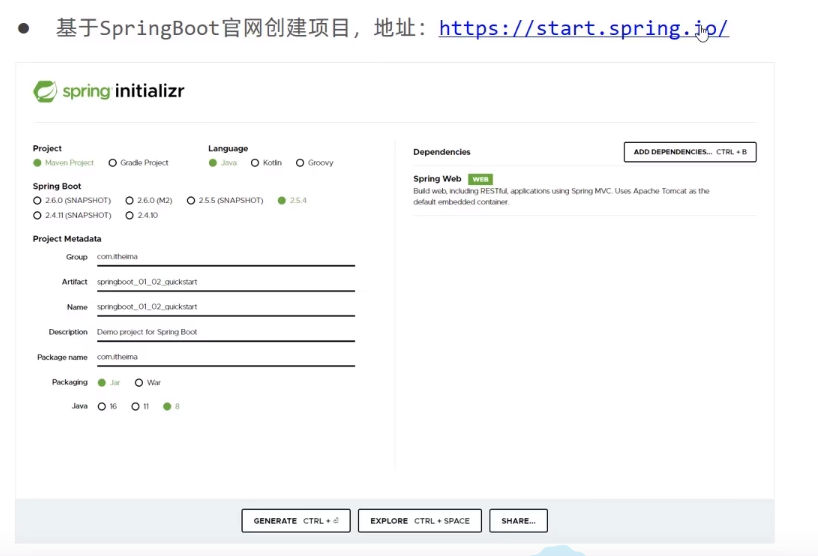Click the Explore button
Viewport: 818px width, 556px height.
coord(419,521)
